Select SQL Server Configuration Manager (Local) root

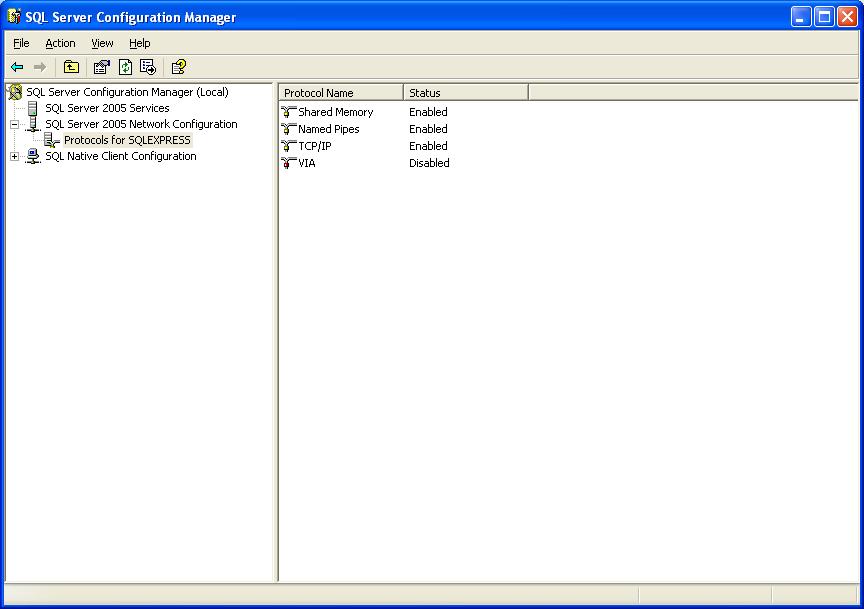(127, 92)
